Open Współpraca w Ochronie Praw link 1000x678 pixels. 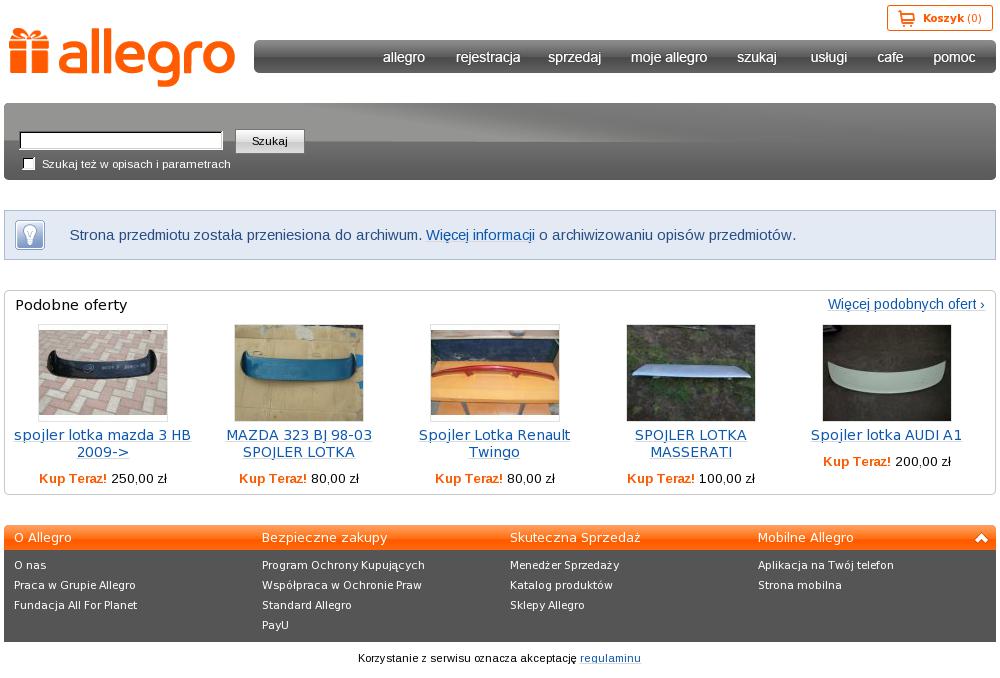pos(342,585)
